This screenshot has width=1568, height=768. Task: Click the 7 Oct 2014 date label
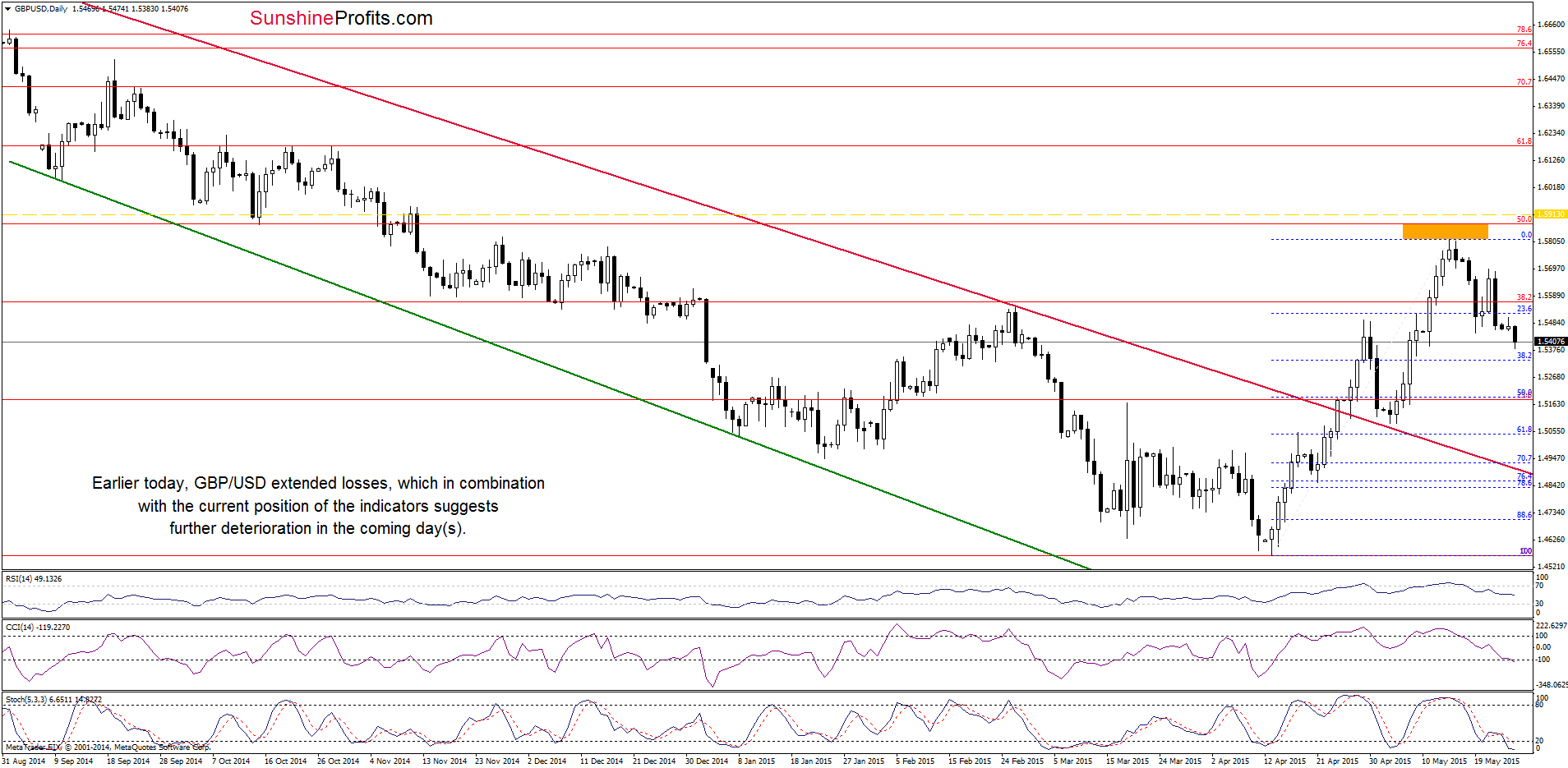pyautogui.click(x=231, y=761)
